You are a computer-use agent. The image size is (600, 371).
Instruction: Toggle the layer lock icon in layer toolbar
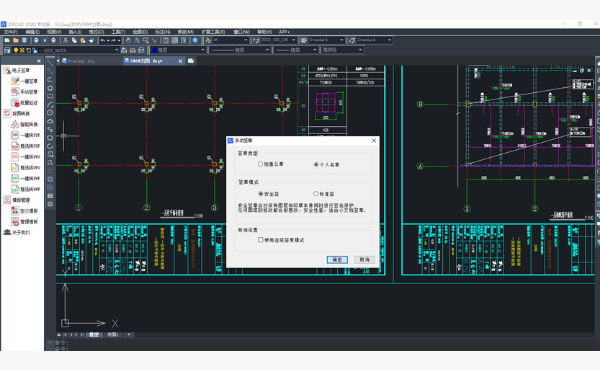click(34, 50)
